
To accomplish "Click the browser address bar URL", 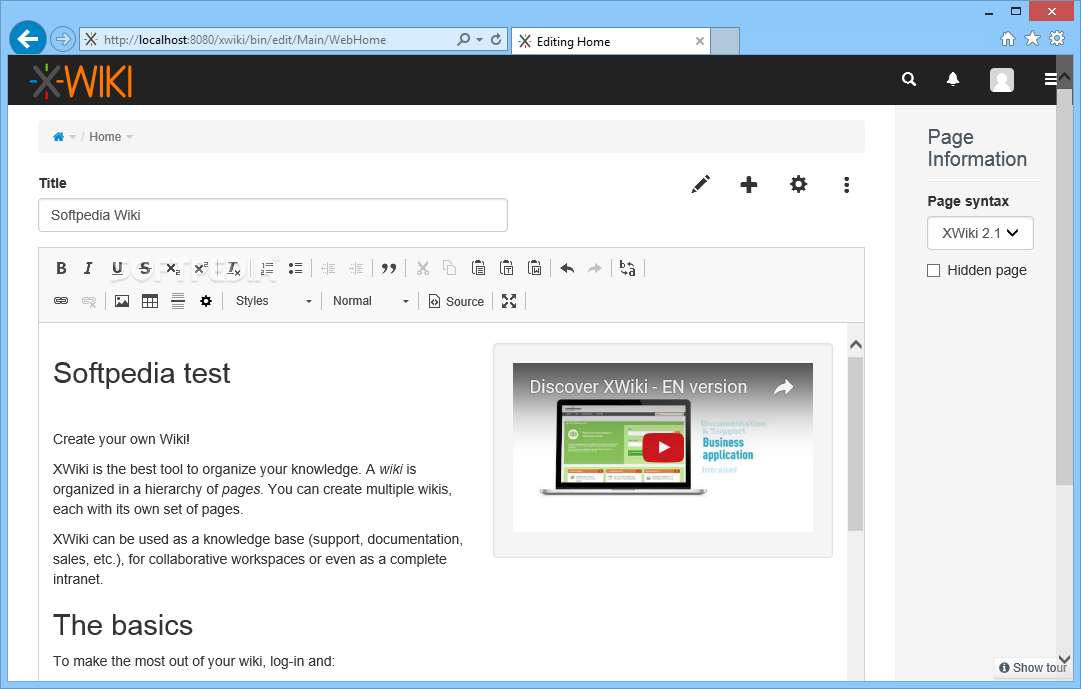I will pos(245,39).
